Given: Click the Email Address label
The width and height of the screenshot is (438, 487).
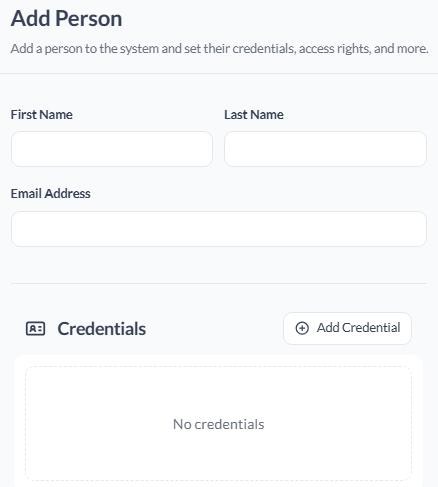Looking at the screenshot, I should (51, 194).
